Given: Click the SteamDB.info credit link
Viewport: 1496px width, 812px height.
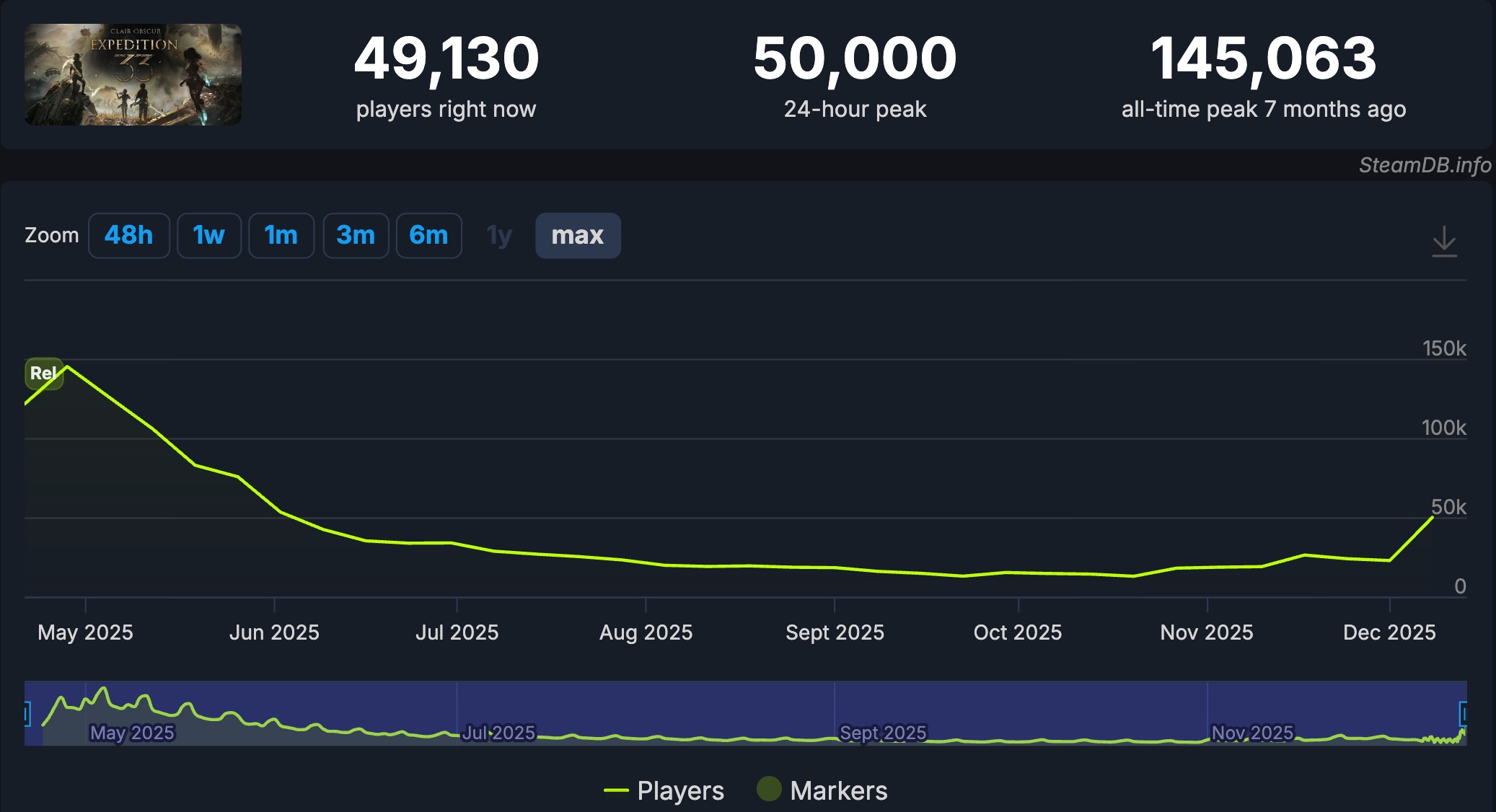Looking at the screenshot, I should coord(1424,165).
